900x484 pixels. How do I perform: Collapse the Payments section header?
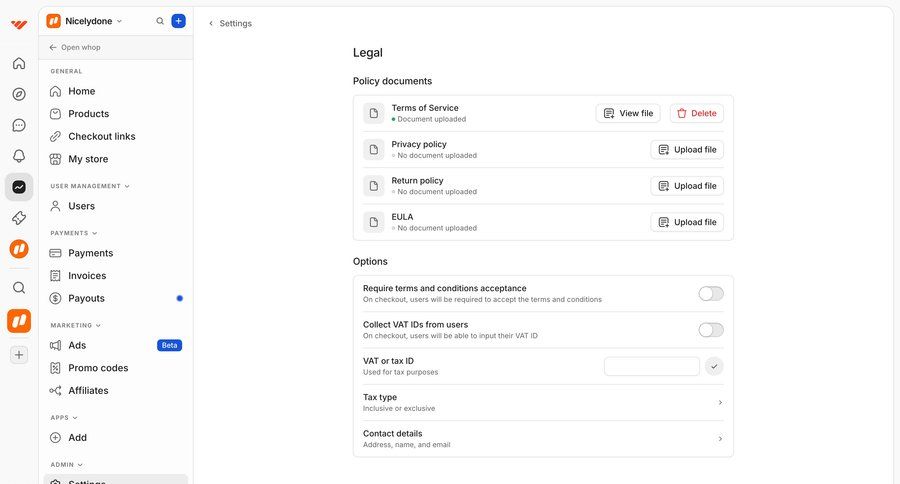[74, 233]
